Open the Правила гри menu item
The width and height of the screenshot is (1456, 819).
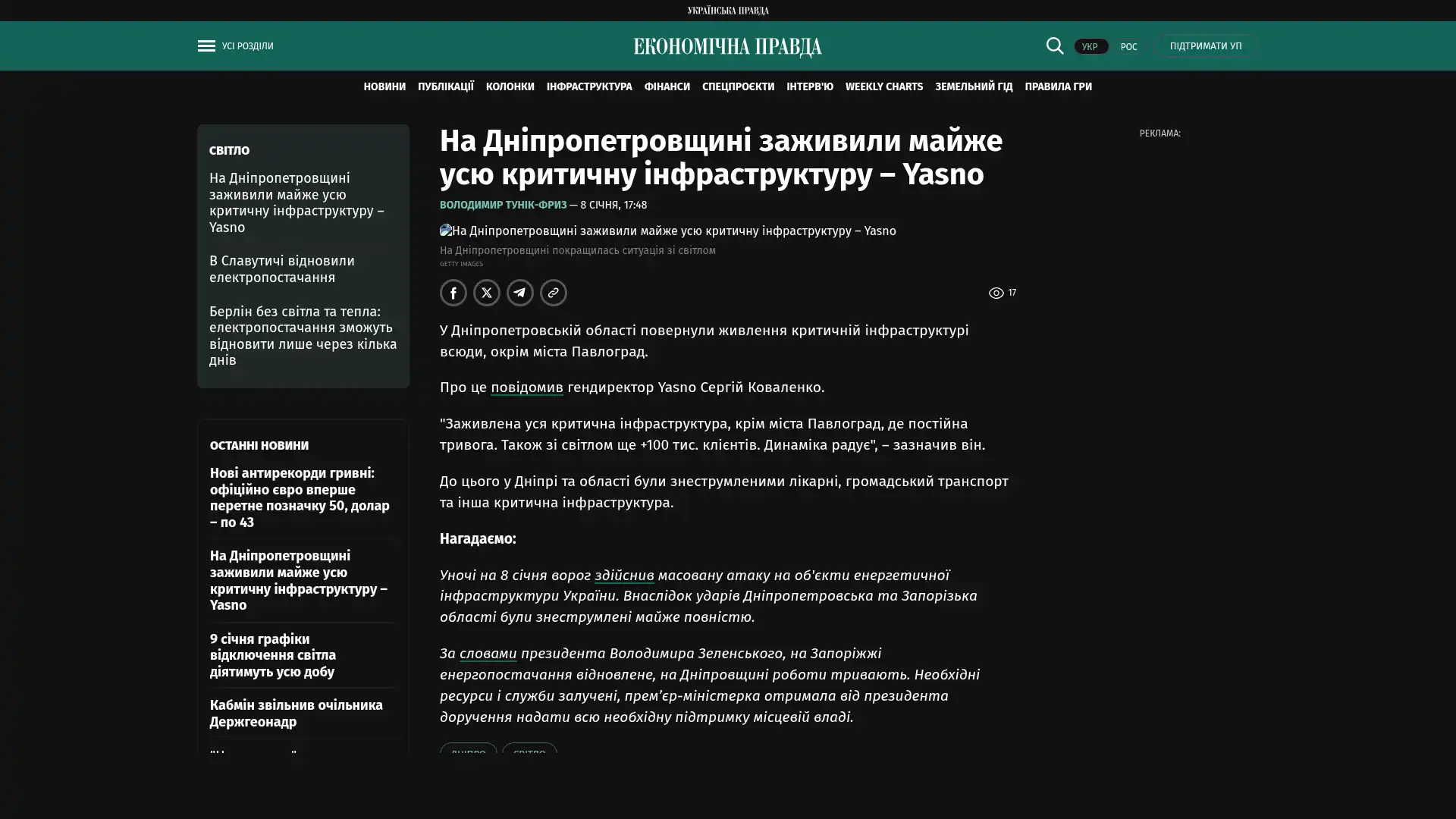[1058, 87]
